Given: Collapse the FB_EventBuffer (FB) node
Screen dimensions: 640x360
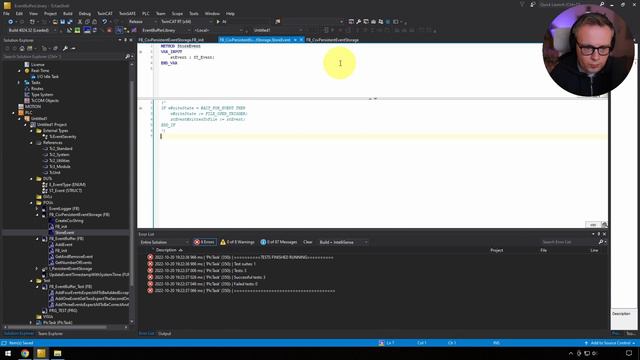Looking at the screenshot, I should (38, 239).
